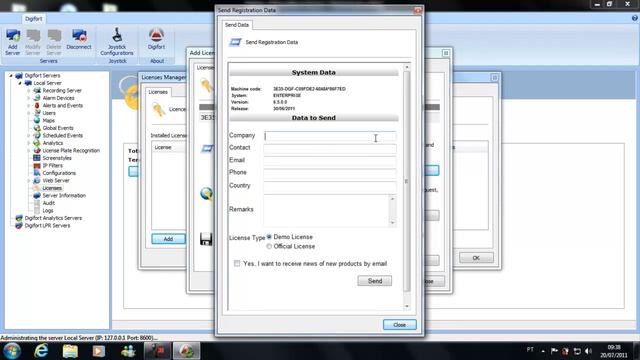Open Internet Explorer from the taskbar
Viewport: 640px width, 360px height.
[41, 351]
